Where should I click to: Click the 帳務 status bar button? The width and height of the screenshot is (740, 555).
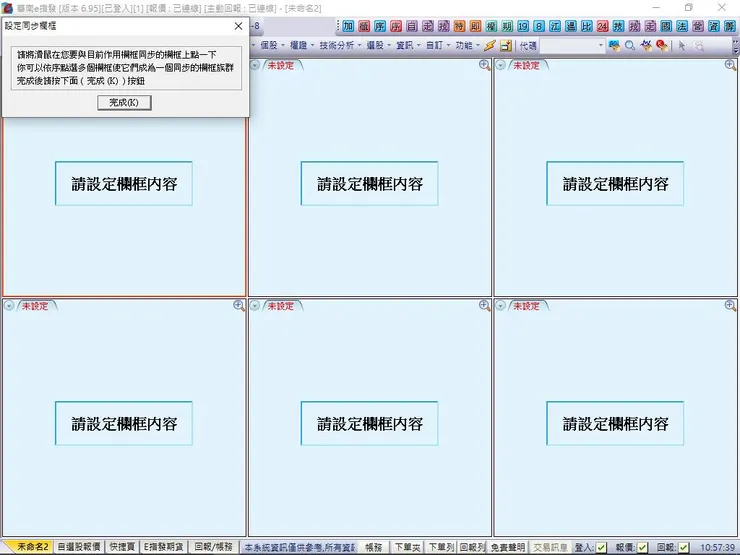pos(374,547)
